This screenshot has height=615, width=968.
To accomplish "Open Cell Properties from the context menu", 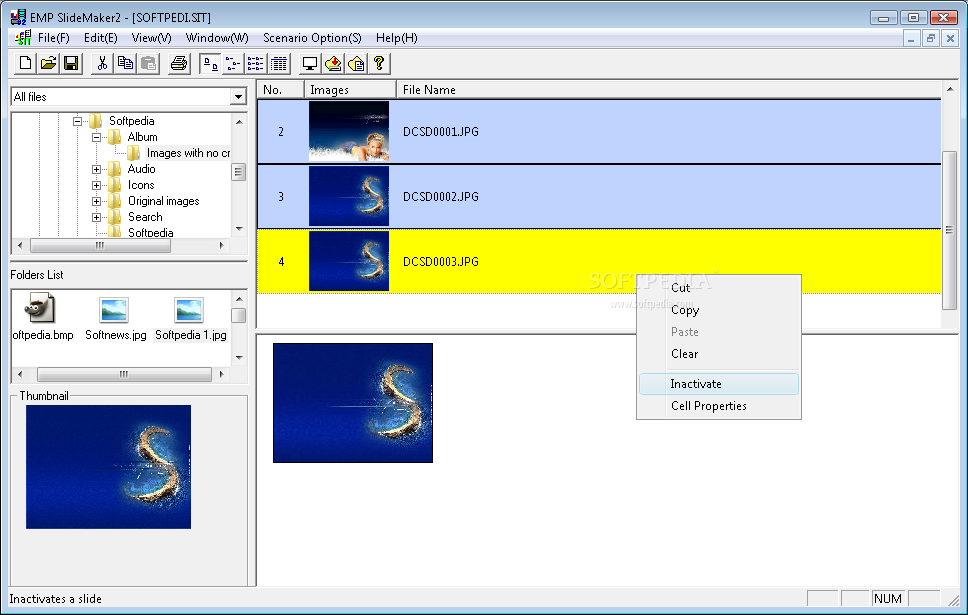I will point(719,406).
